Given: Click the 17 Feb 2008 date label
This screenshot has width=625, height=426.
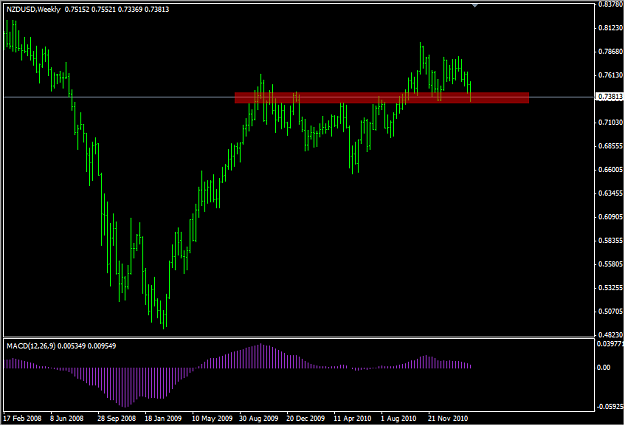Looking at the screenshot, I should tap(22, 418).
